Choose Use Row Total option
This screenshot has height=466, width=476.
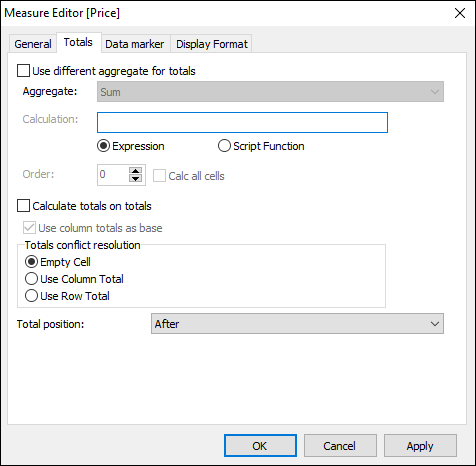pos(31,296)
